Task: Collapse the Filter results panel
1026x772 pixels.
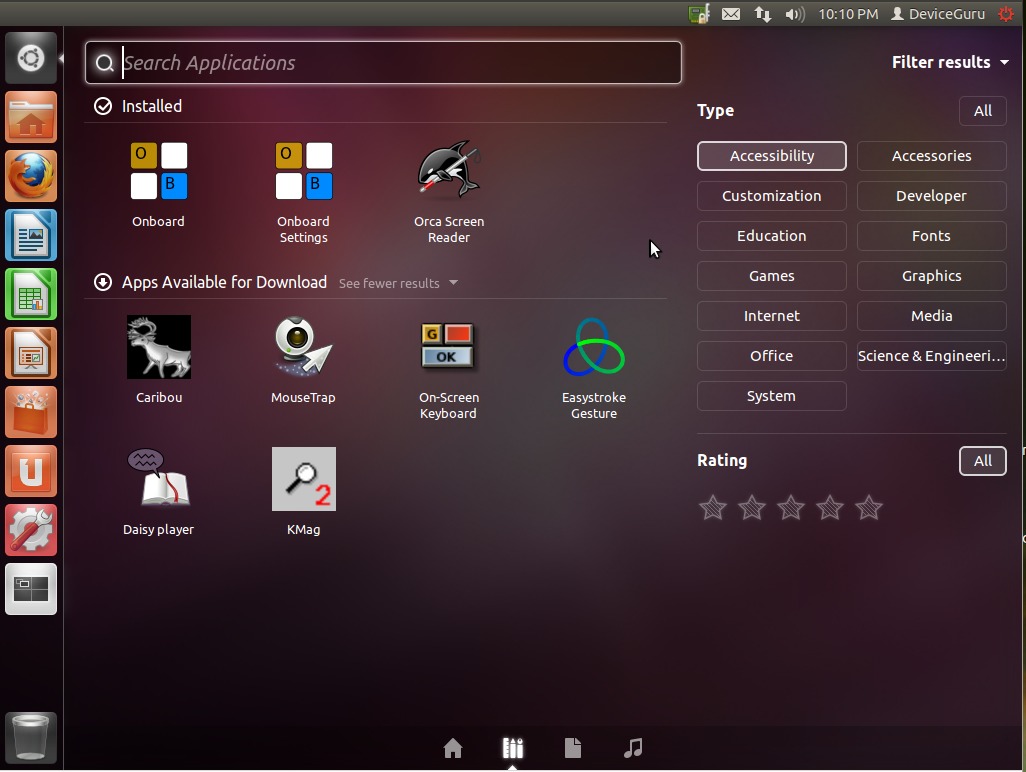Action: (x=950, y=62)
